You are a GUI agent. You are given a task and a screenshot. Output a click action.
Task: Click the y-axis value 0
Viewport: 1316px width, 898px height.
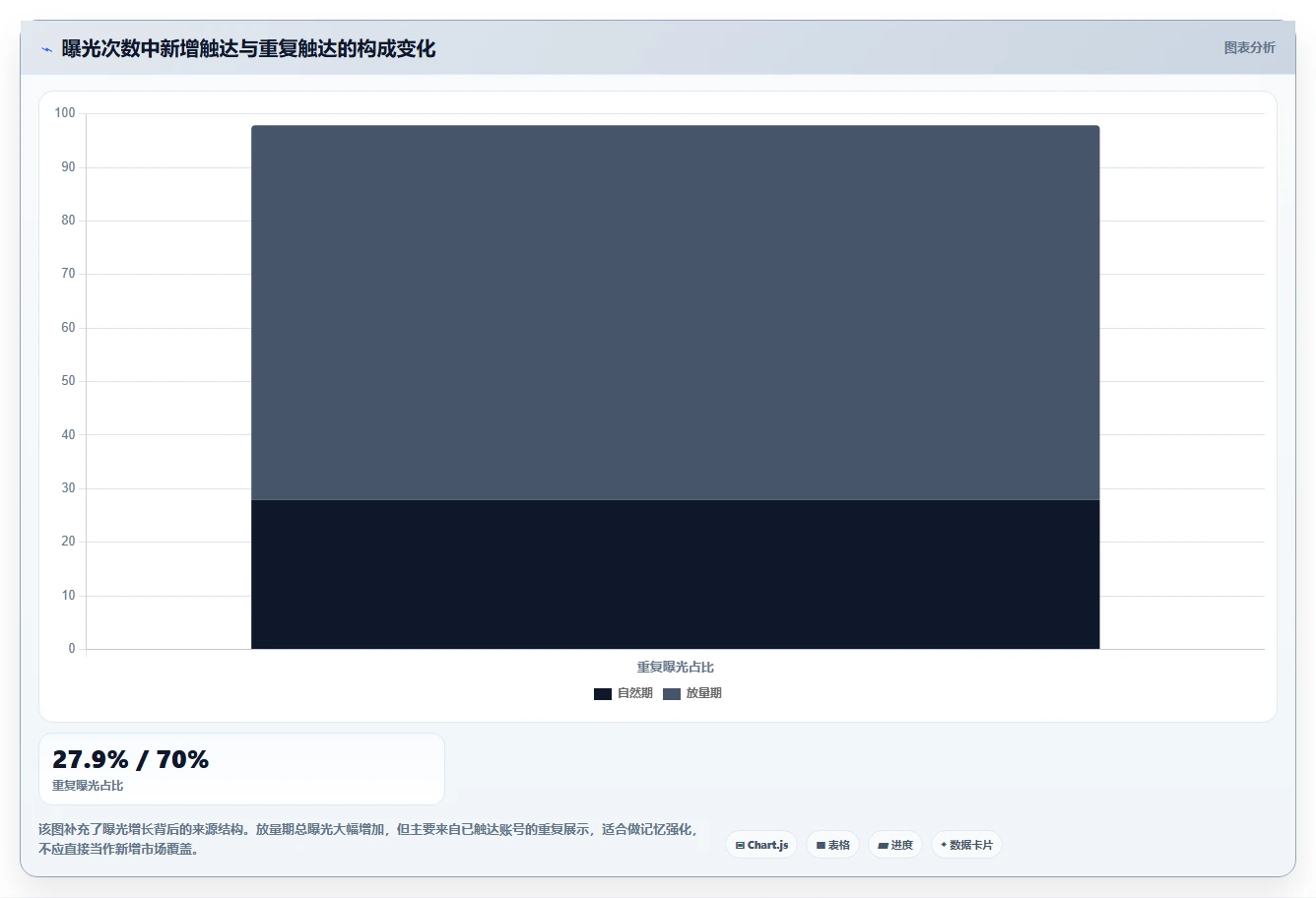click(72, 649)
